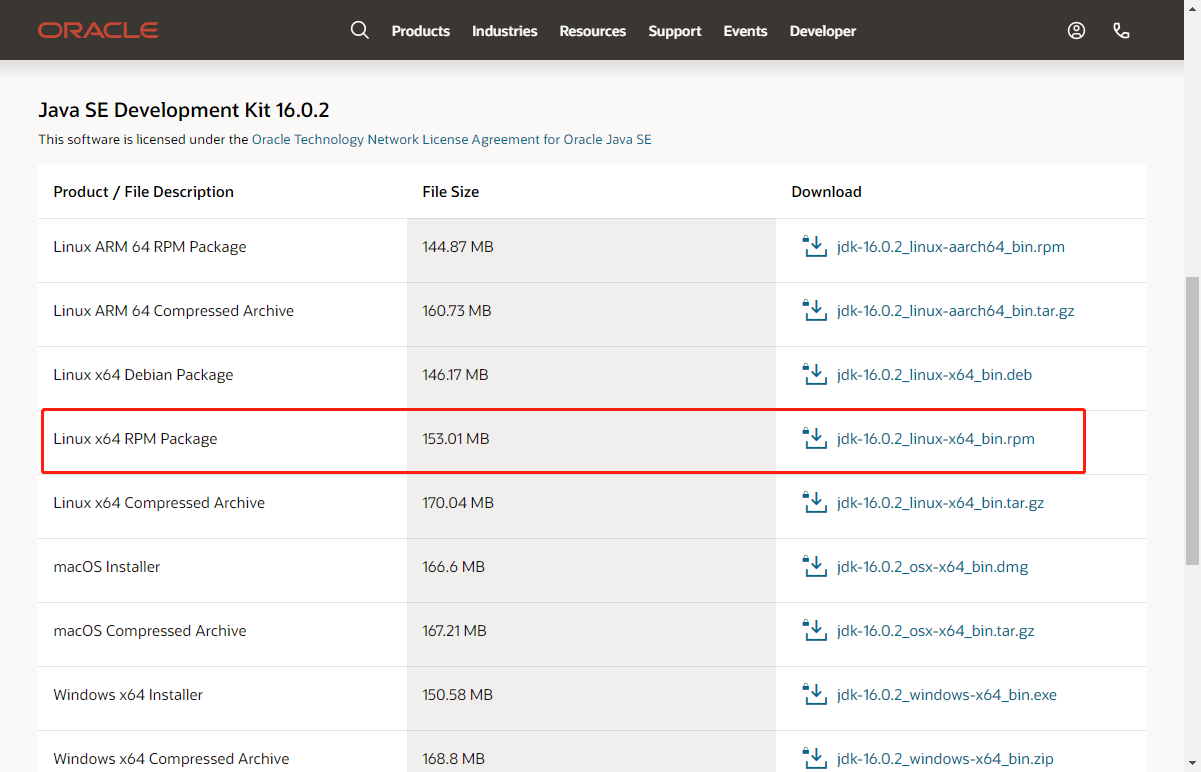Click the 160.73 MB file size
Screen dimensions: 1201x772
click(x=457, y=311)
